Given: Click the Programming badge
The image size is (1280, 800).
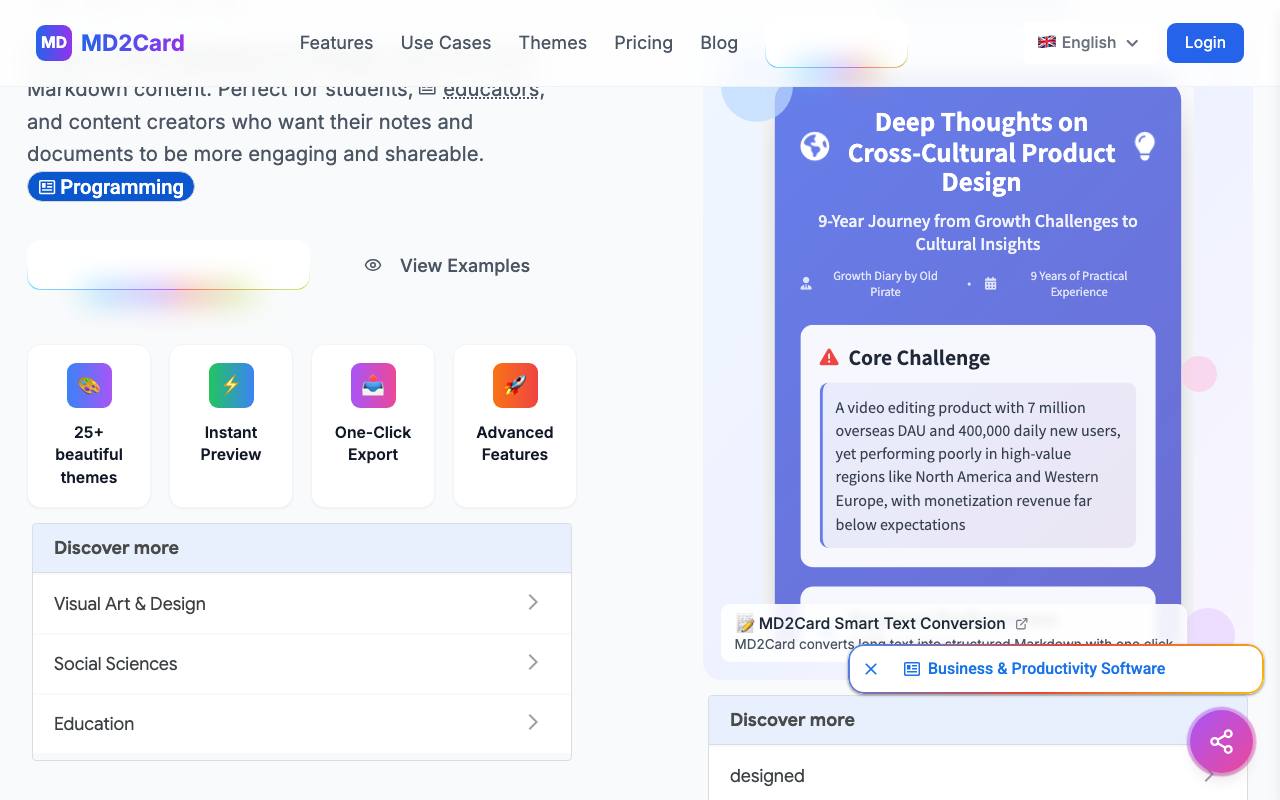Looking at the screenshot, I should (x=111, y=187).
